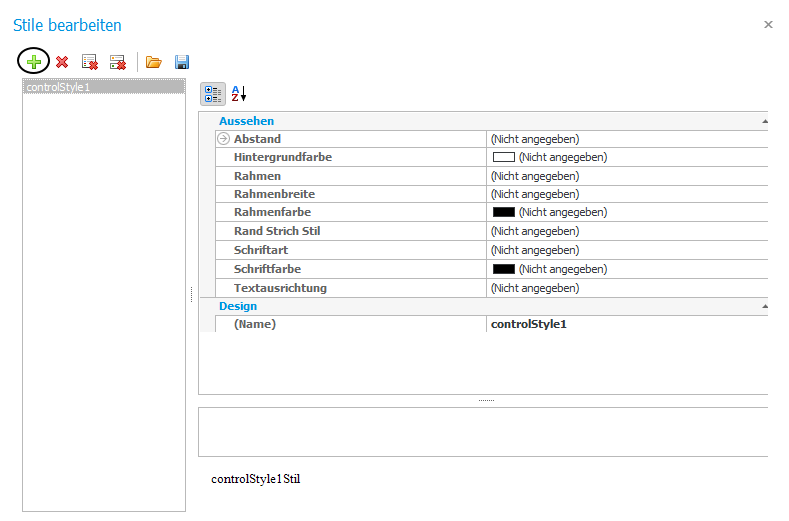Collapse the Aussehen category
Screen dimensions: 789x521
click(764, 121)
